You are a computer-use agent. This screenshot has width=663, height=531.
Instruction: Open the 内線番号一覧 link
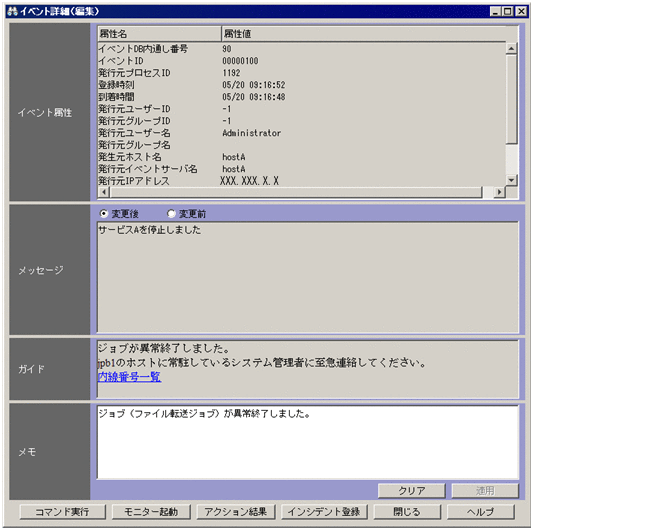[129, 377]
